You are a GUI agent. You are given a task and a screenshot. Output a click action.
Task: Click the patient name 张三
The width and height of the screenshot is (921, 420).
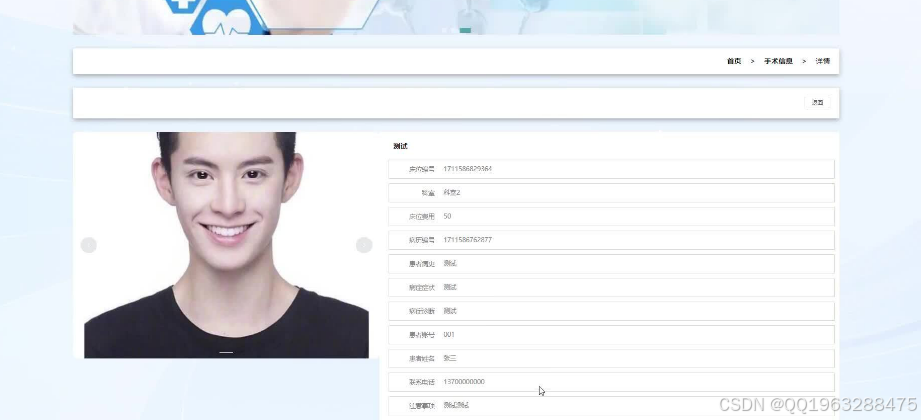tap(450, 358)
